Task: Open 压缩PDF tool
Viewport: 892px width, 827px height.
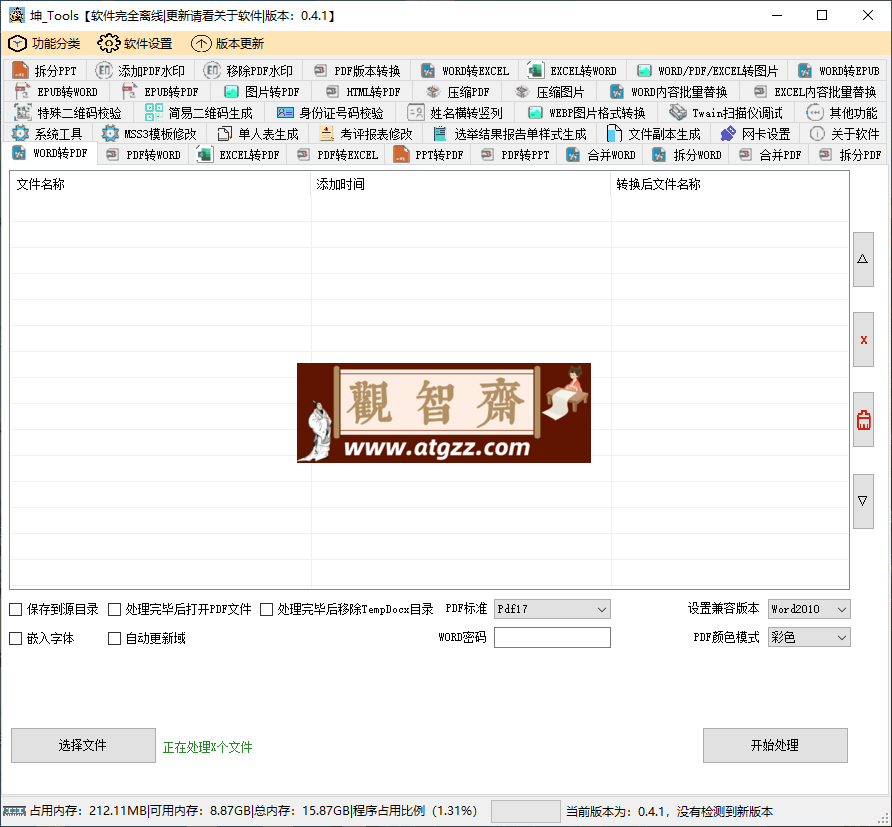Action: pyautogui.click(x=458, y=92)
